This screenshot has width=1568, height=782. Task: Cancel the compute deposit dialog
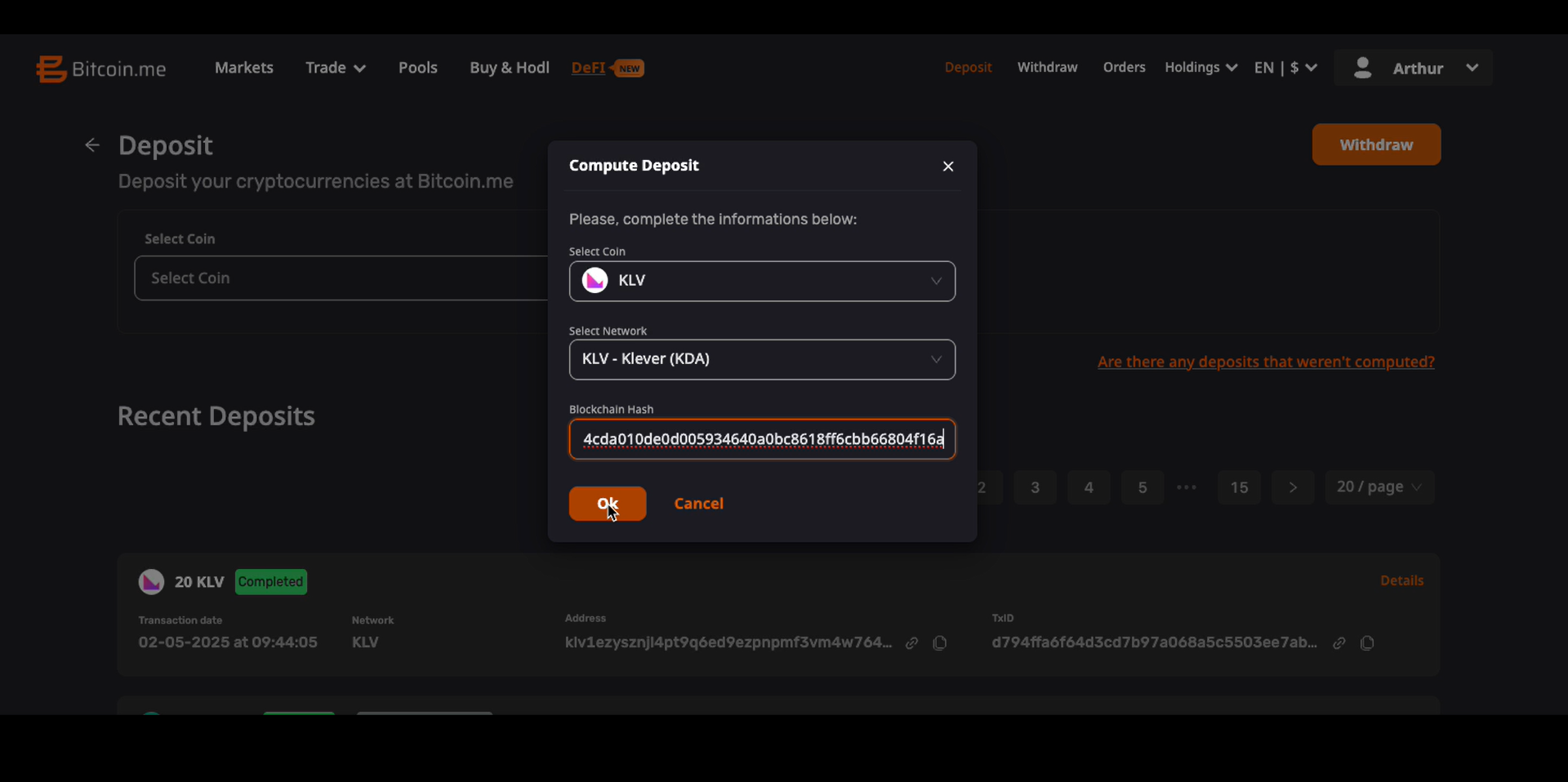pyautogui.click(x=699, y=504)
